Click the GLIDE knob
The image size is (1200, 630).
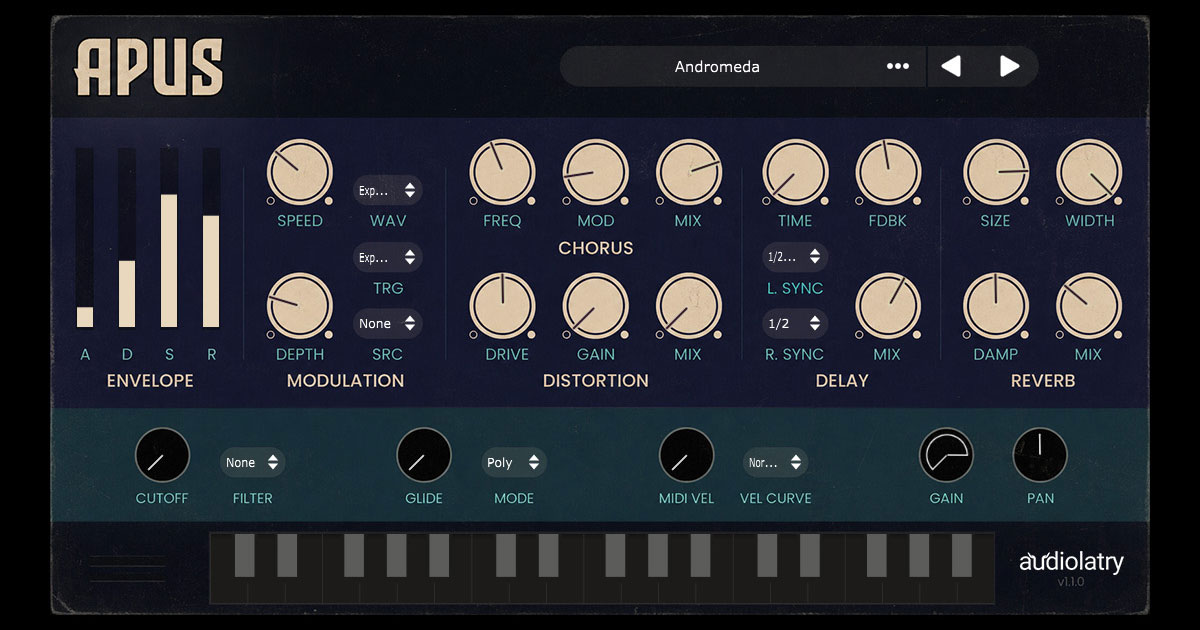(x=424, y=455)
